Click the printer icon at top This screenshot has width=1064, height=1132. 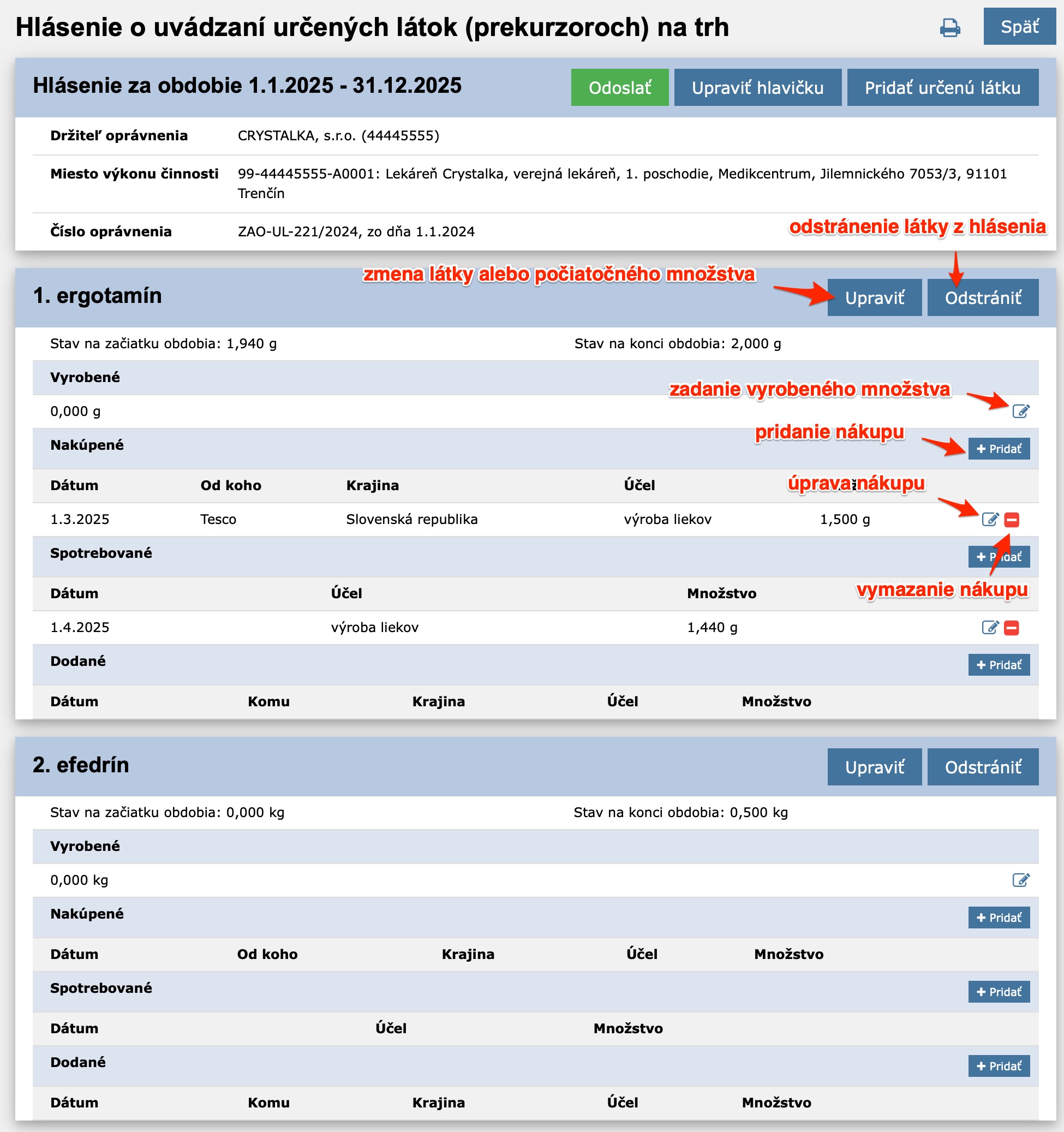(949, 27)
